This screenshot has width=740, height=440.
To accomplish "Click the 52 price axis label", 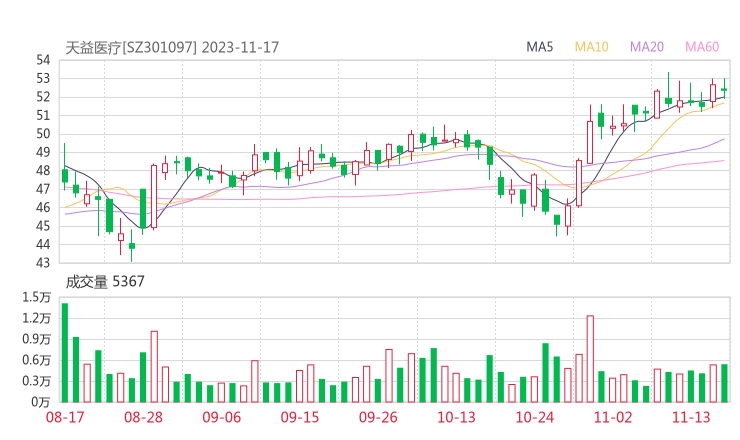I will tap(43, 97).
